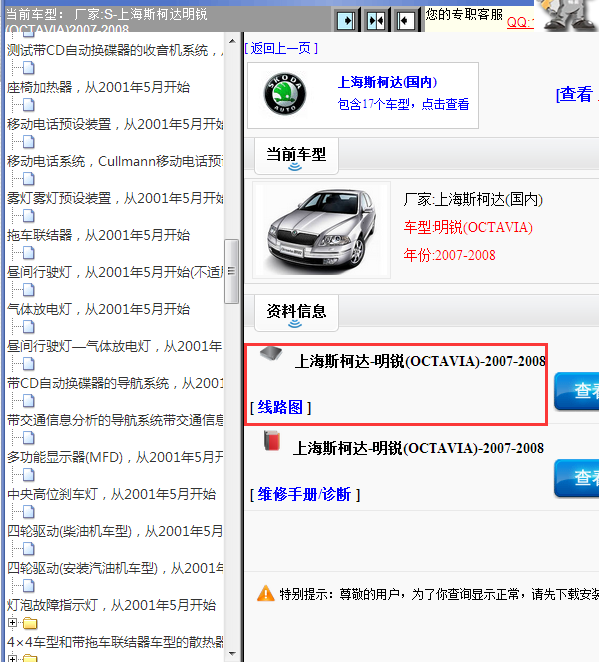Click the customer service mascot image
The height and width of the screenshot is (662, 599).
pos(568,16)
